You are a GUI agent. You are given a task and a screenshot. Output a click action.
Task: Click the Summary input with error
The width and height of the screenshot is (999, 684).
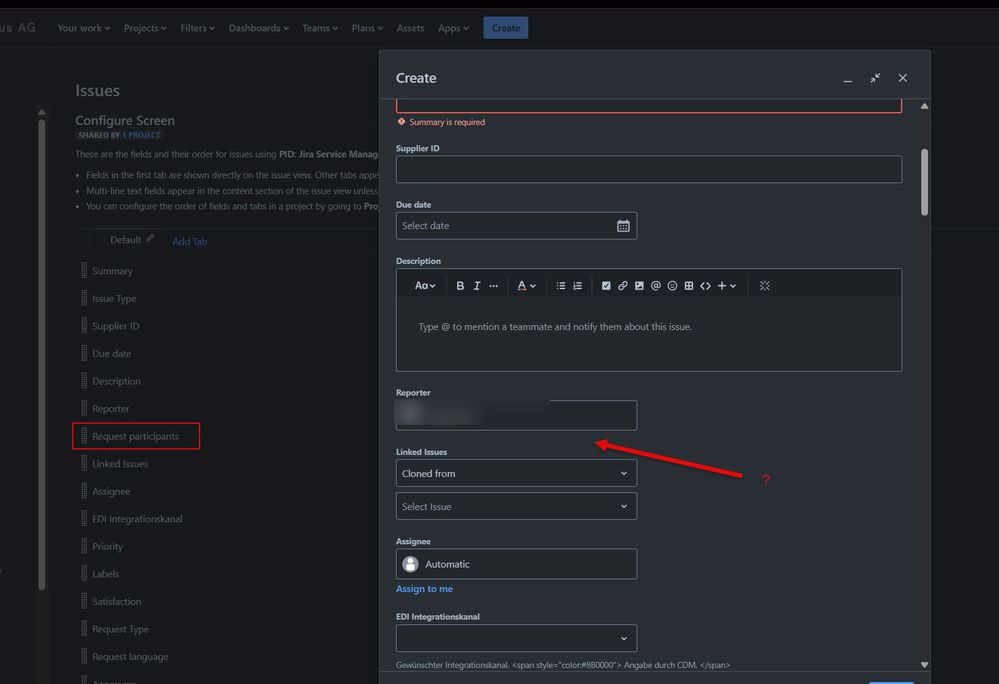tap(649, 106)
